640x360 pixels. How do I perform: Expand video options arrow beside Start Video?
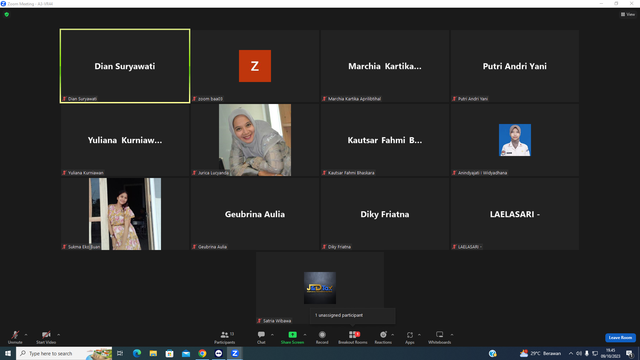click(x=59, y=335)
